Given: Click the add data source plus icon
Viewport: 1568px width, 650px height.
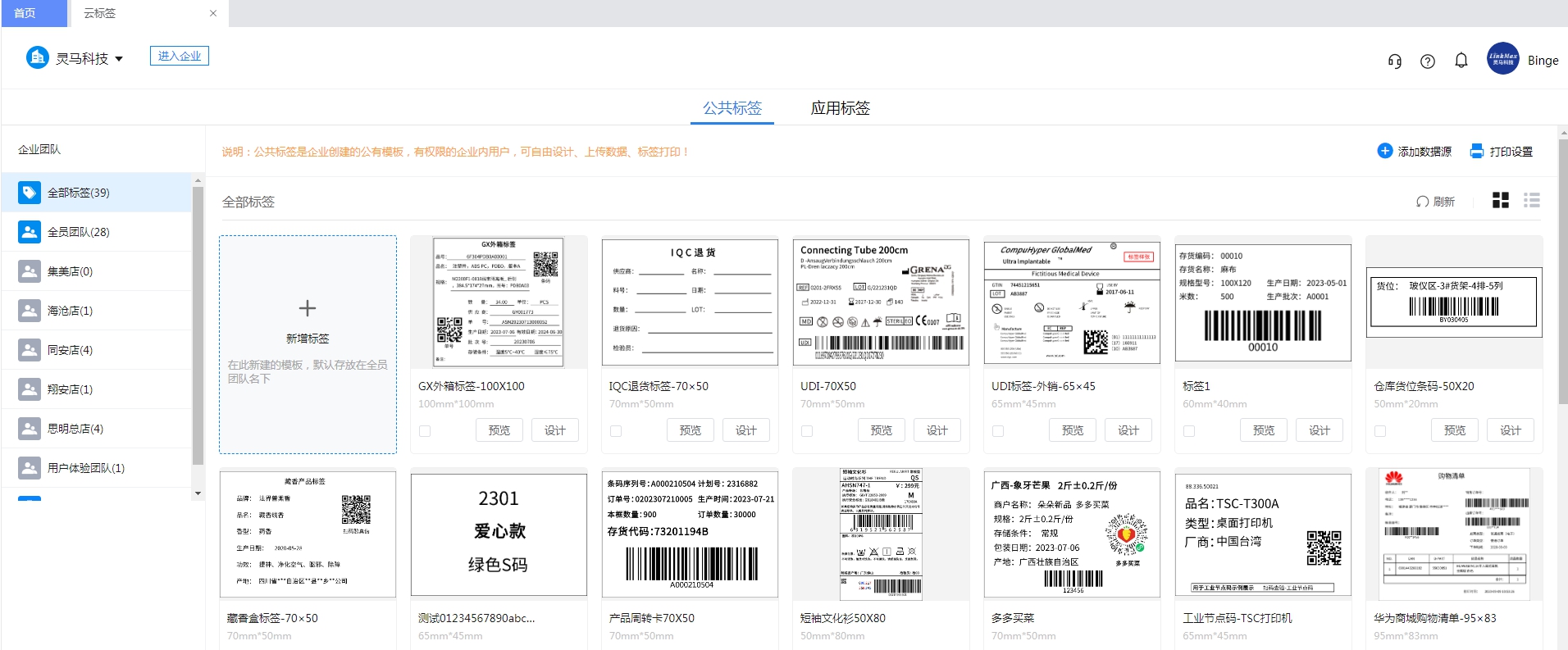Looking at the screenshot, I should [x=1385, y=151].
